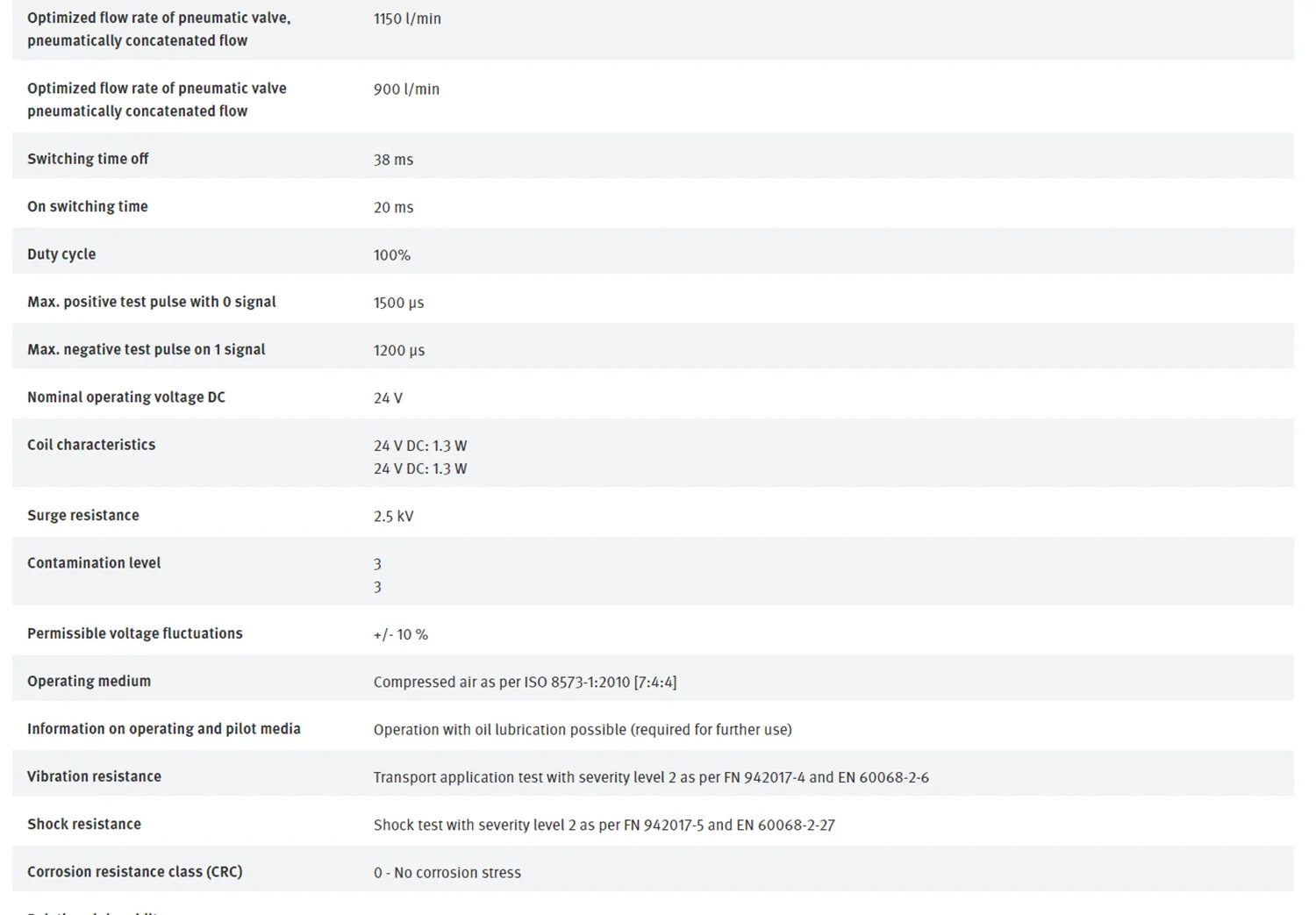Click the Nominal operating voltage DC label
Screen dimensions: 1316x915
(126, 397)
